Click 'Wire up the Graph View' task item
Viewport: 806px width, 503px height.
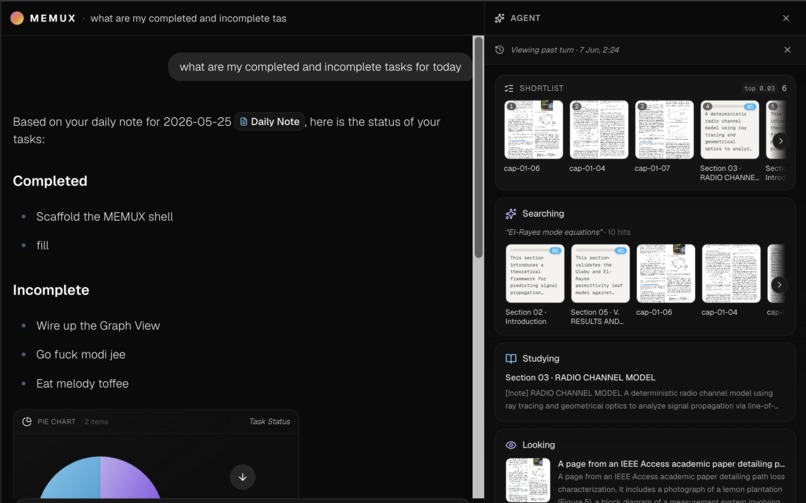pyautogui.click(x=98, y=326)
